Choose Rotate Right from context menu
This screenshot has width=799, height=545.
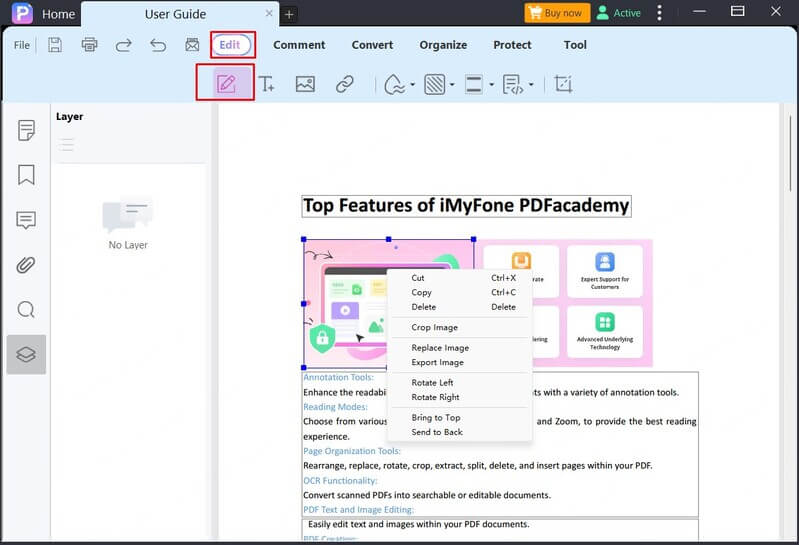(x=461, y=397)
